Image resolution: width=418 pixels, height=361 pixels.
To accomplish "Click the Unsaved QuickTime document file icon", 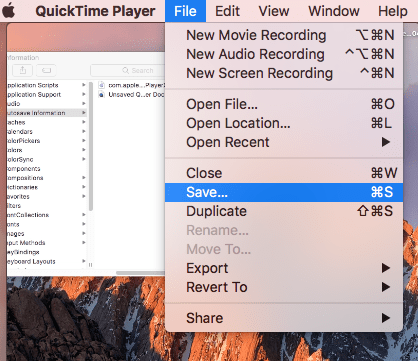I will [x=102, y=95].
